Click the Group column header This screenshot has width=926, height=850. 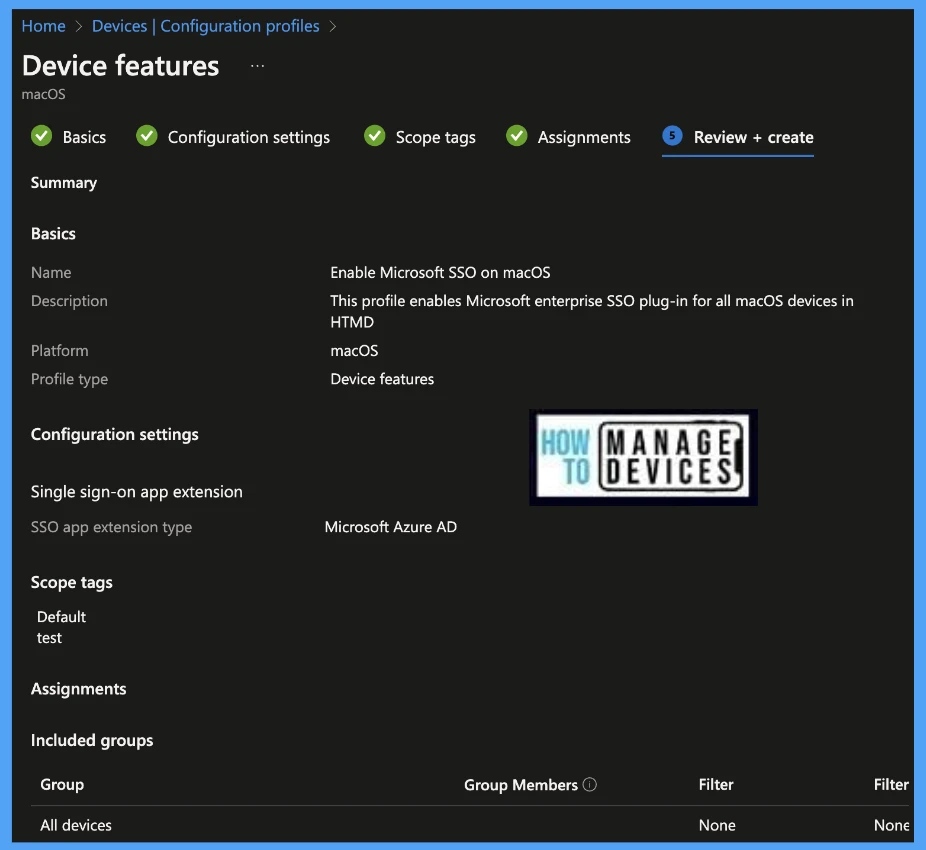[62, 784]
